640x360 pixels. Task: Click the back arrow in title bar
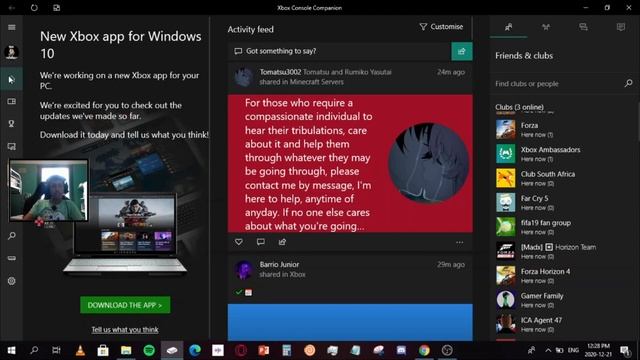point(12,8)
